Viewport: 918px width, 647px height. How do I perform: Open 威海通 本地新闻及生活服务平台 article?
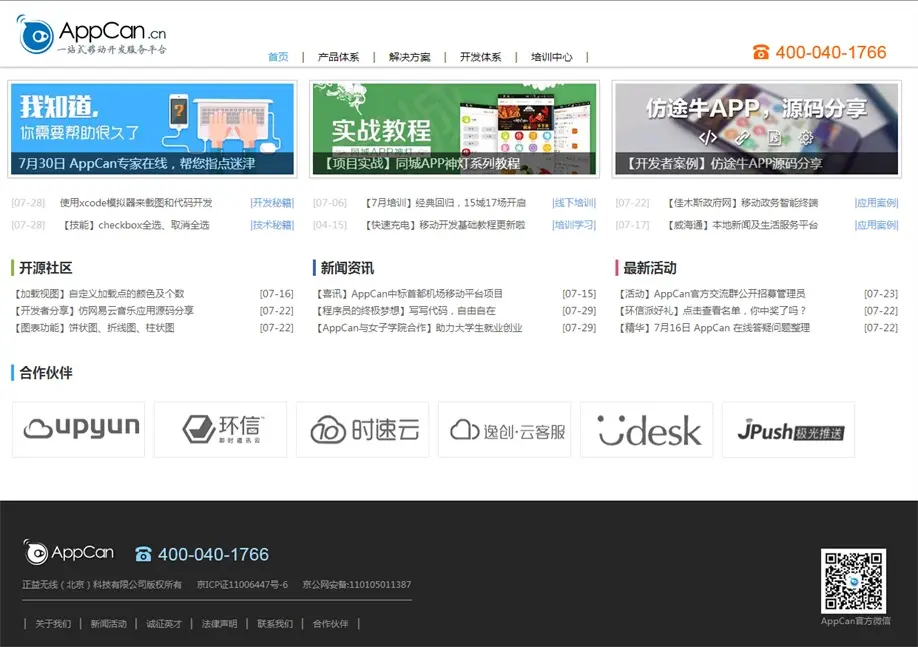742,225
